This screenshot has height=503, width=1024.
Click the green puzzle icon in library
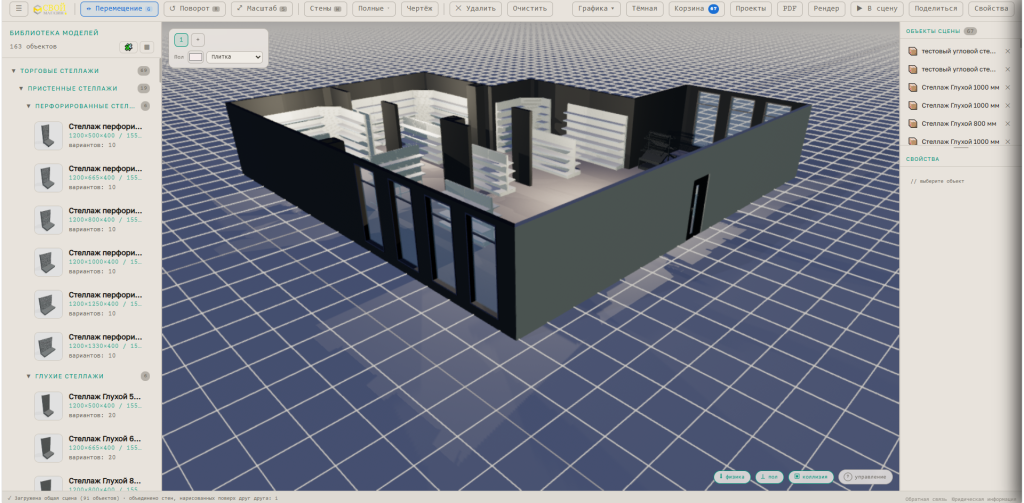(x=129, y=47)
